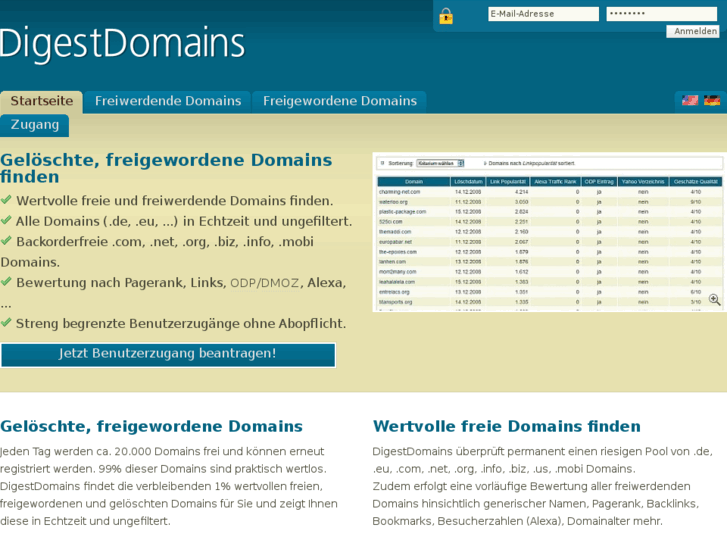
Task: Click the green checkmark beside 'Alle Domains'
Action: coord(6,220)
